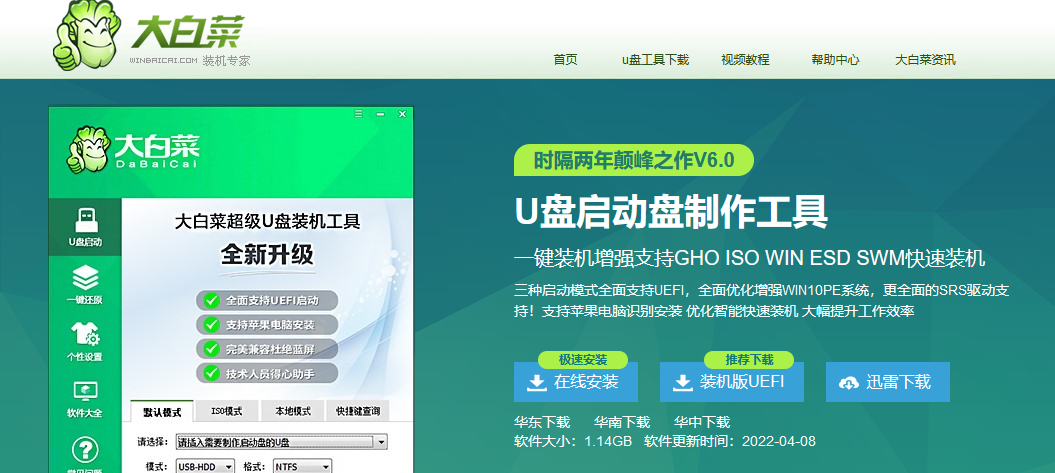Open the 一键还原 sidebar icon
Viewport: 1055px width, 473px height.
(x=85, y=285)
